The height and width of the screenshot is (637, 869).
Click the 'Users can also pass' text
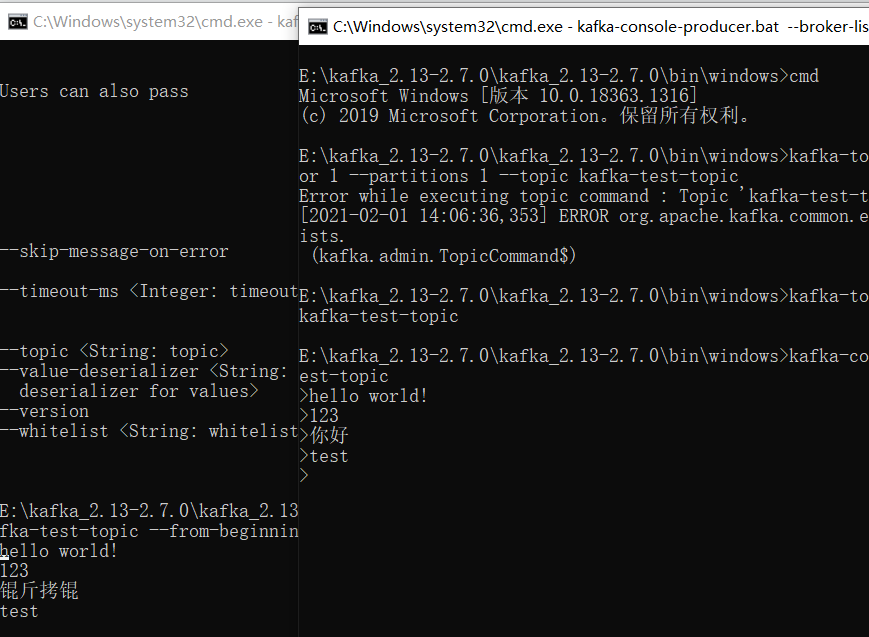[x=94, y=91]
